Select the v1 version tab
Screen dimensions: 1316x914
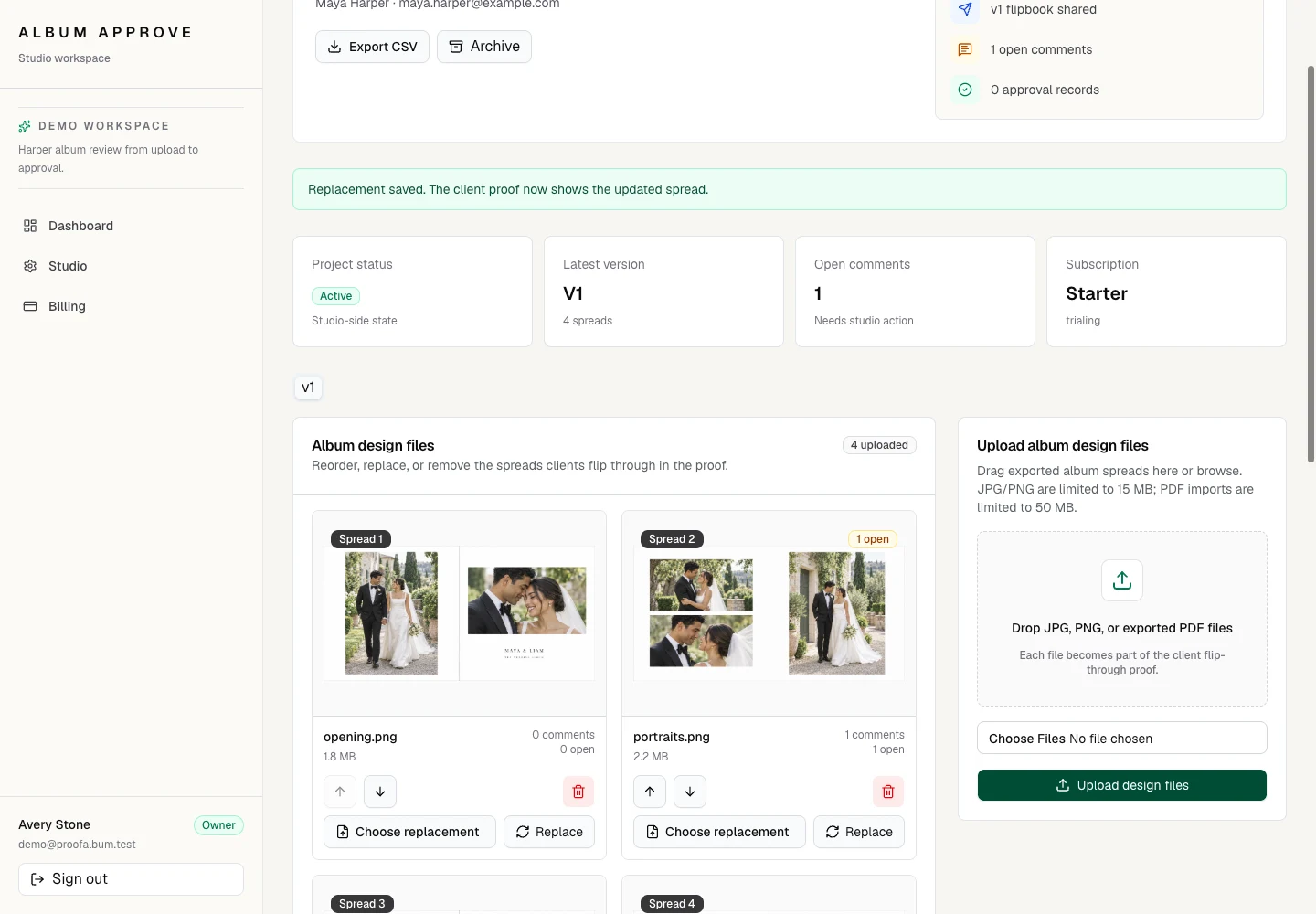(x=308, y=388)
